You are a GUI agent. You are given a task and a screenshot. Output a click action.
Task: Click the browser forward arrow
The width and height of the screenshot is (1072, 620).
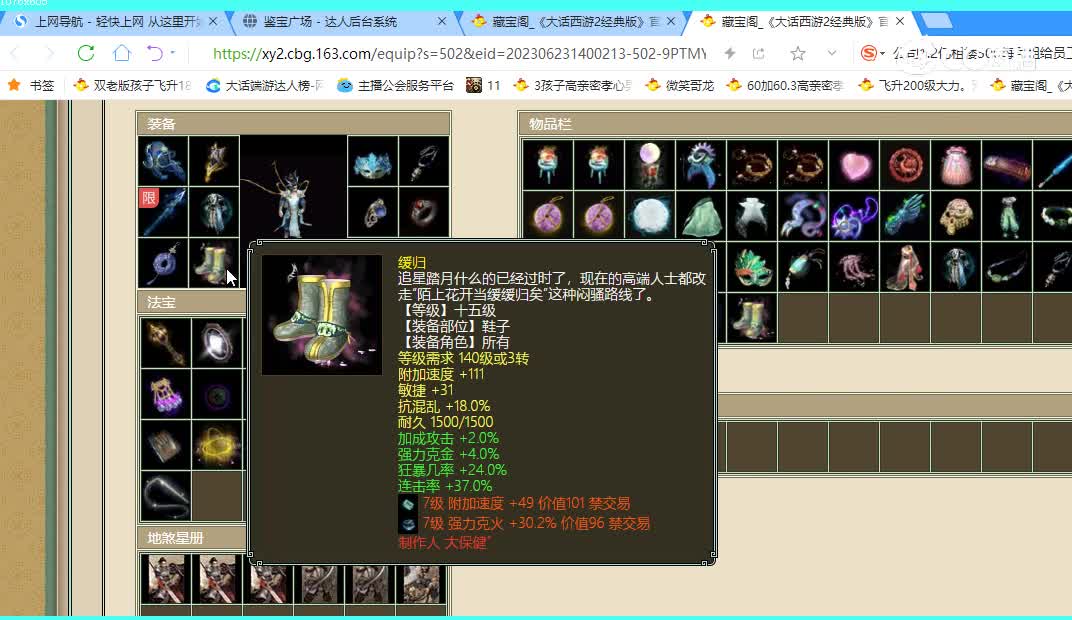[49, 53]
